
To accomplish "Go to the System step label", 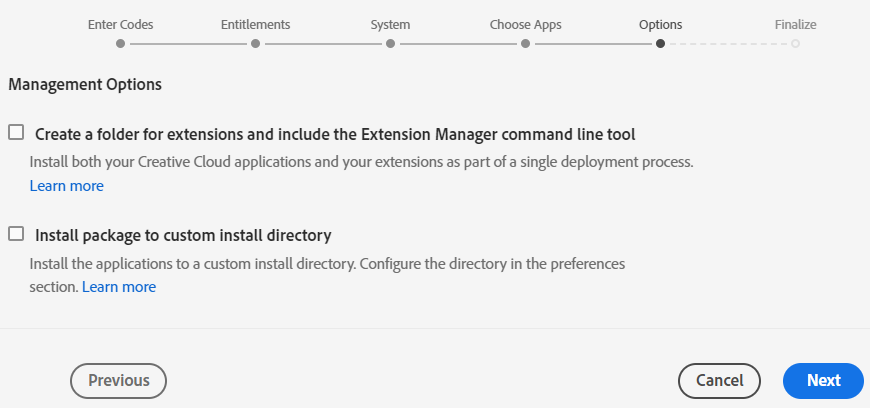I will pos(390,24).
